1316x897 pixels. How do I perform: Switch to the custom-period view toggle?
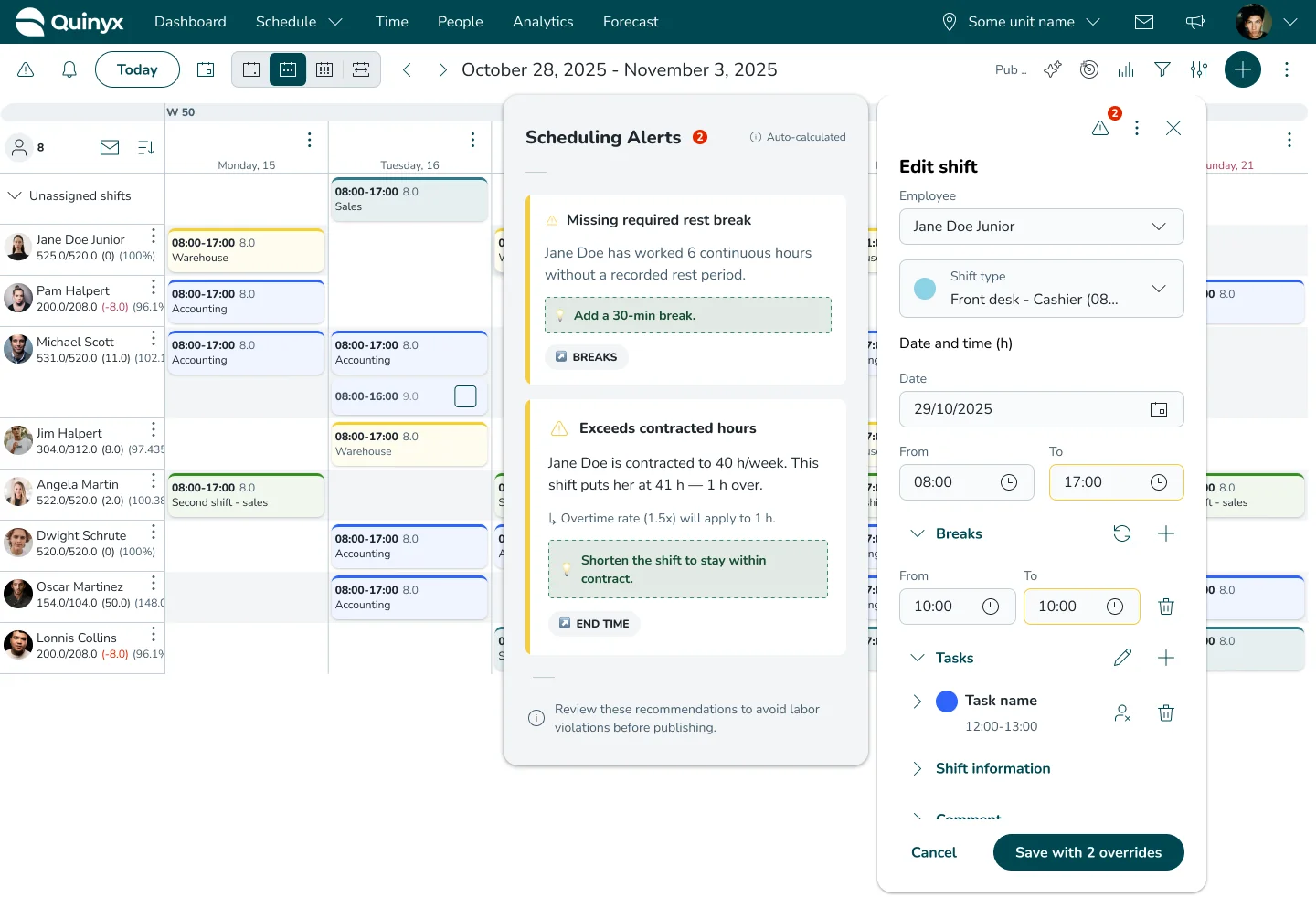[x=361, y=69]
